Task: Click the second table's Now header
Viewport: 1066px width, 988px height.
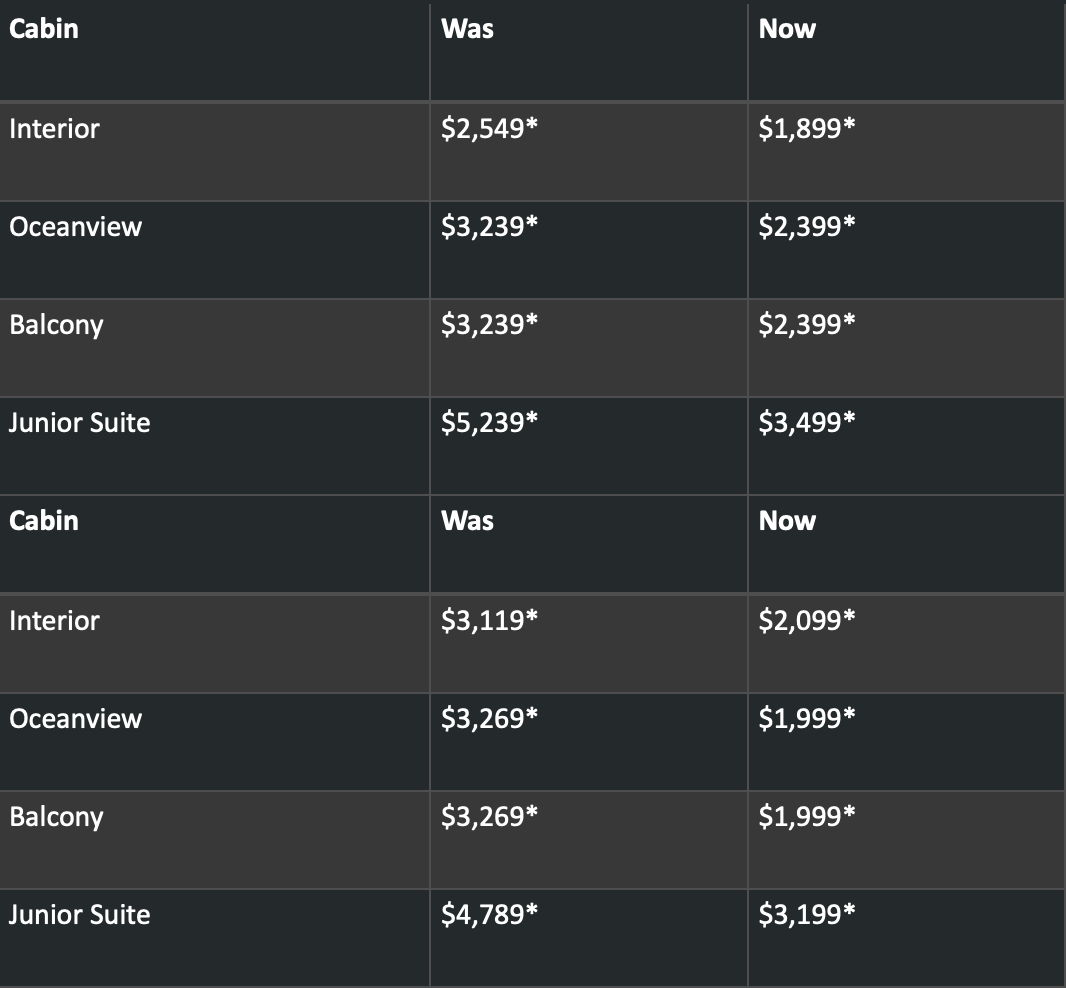Action: pos(787,521)
